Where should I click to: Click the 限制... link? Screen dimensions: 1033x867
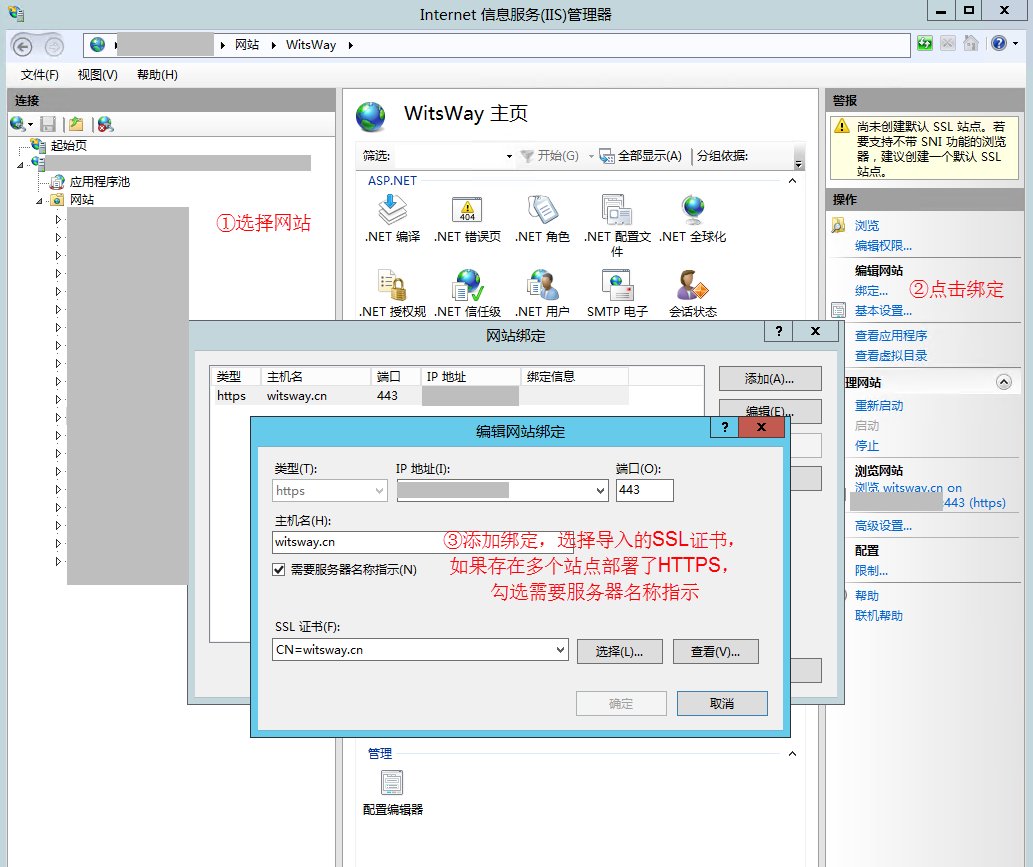871,571
